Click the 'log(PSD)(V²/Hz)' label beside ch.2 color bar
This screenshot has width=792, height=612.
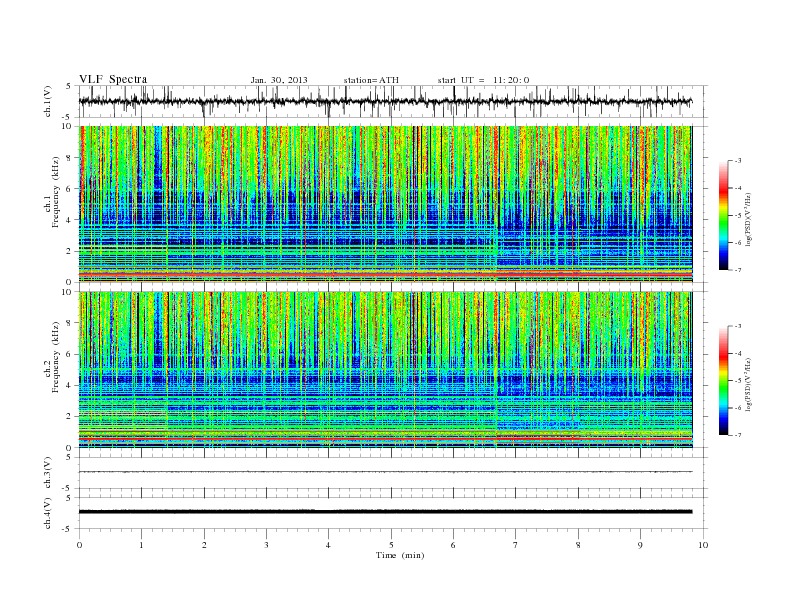[748, 383]
